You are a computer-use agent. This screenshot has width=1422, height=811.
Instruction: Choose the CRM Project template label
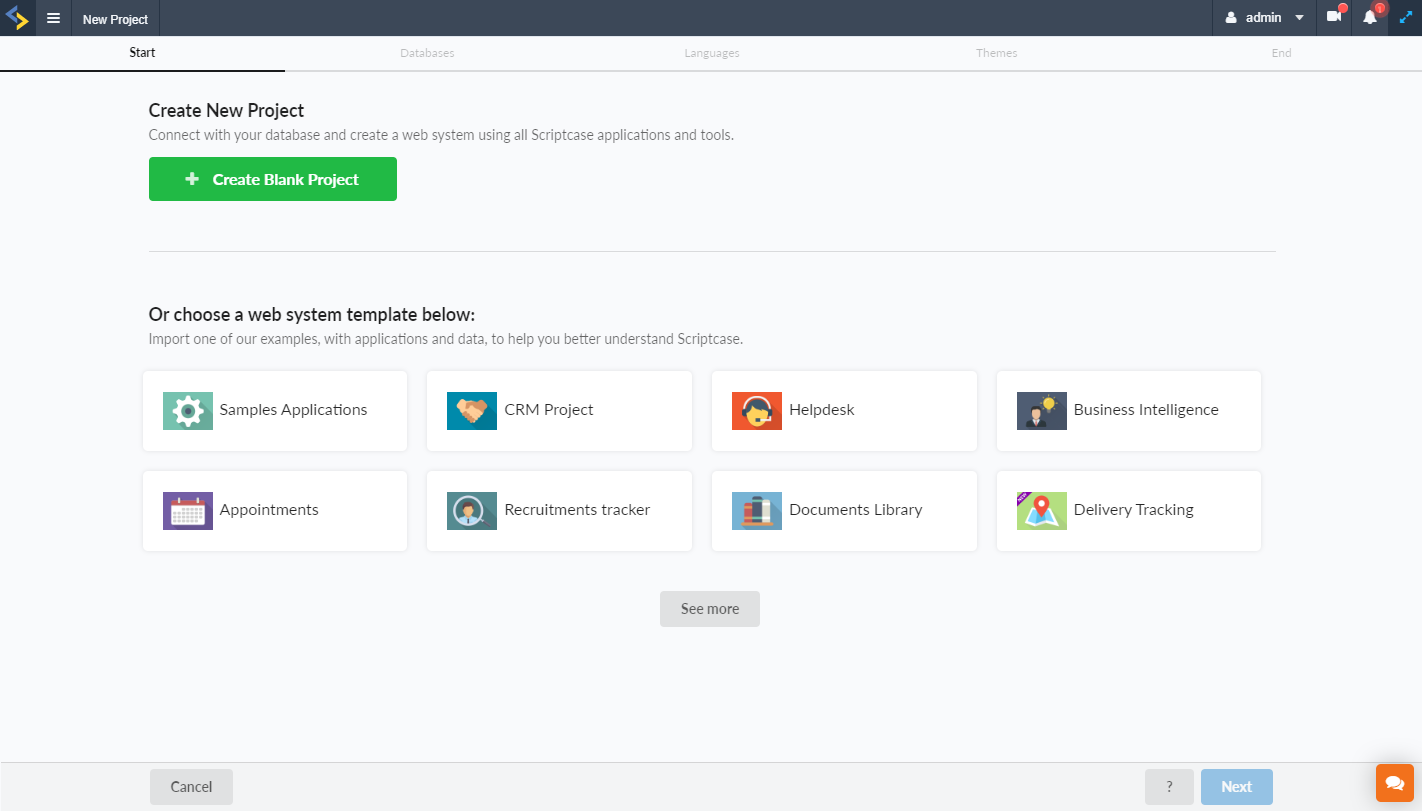coord(549,410)
